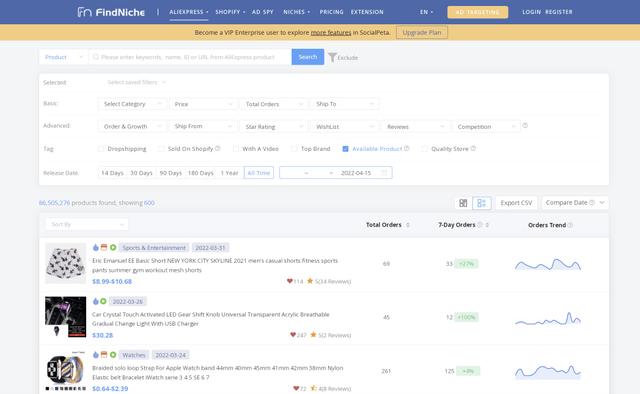
Task: Click the Exclude filter funnel icon
Action: coord(332,58)
